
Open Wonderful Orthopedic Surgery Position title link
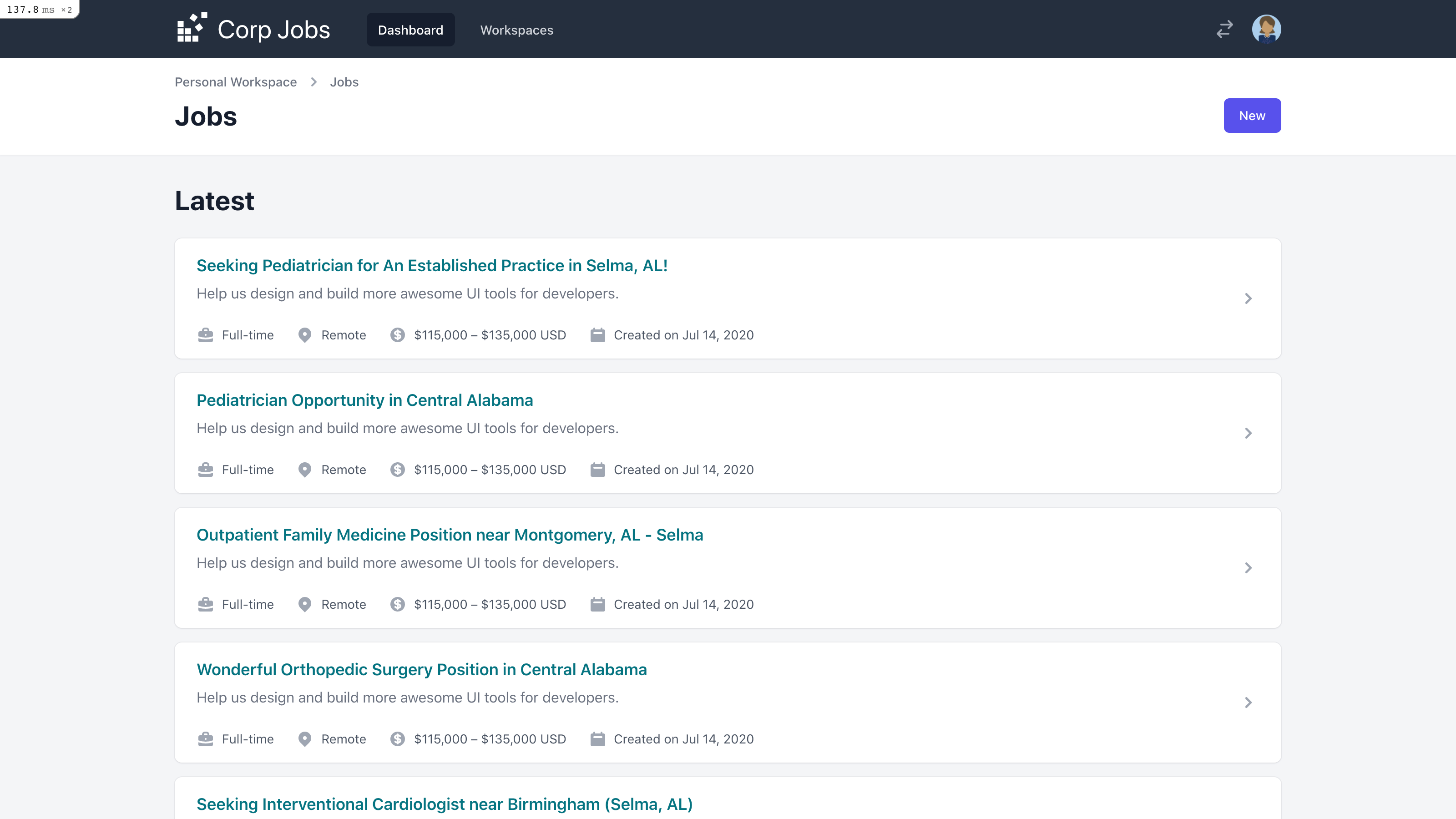tap(421, 669)
